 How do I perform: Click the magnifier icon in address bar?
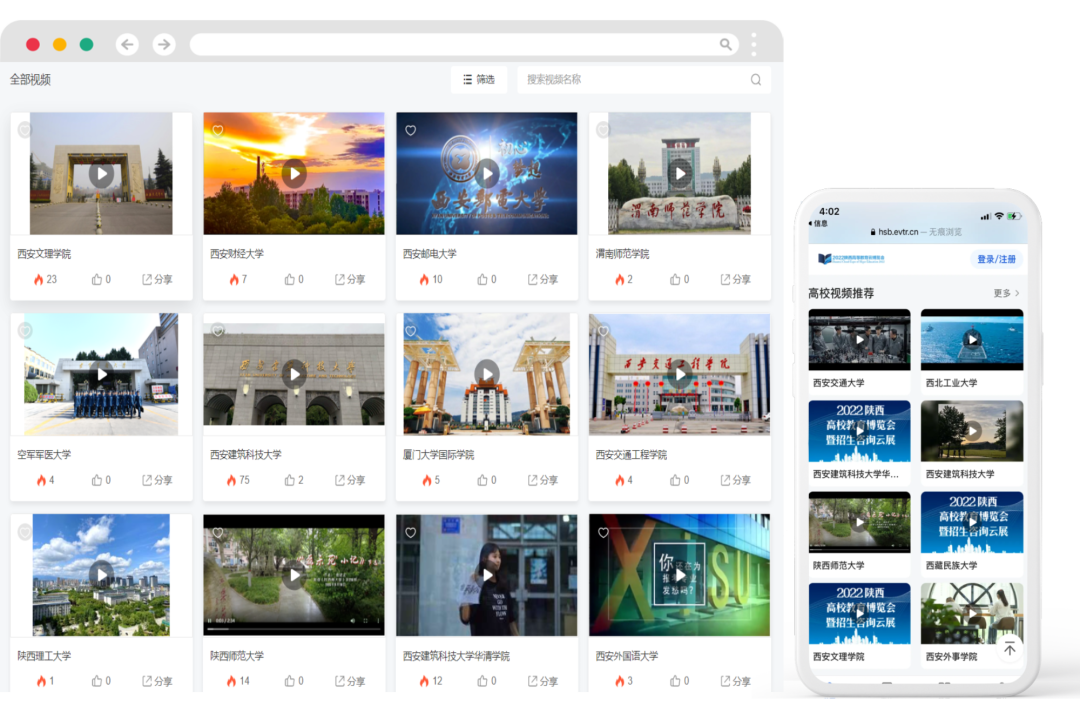pyautogui.click(x=726, y=45)
